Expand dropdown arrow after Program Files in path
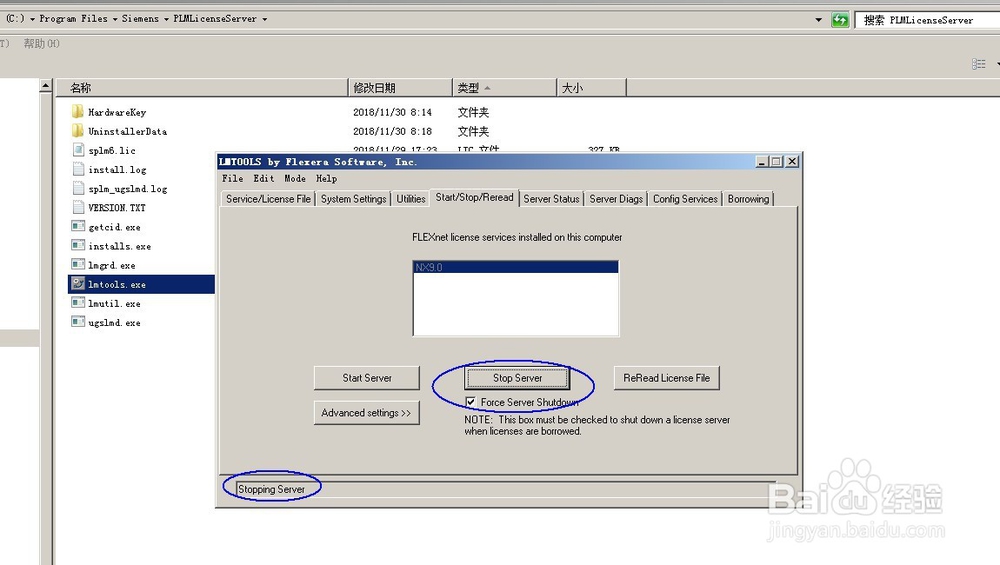 click(115, 19)
